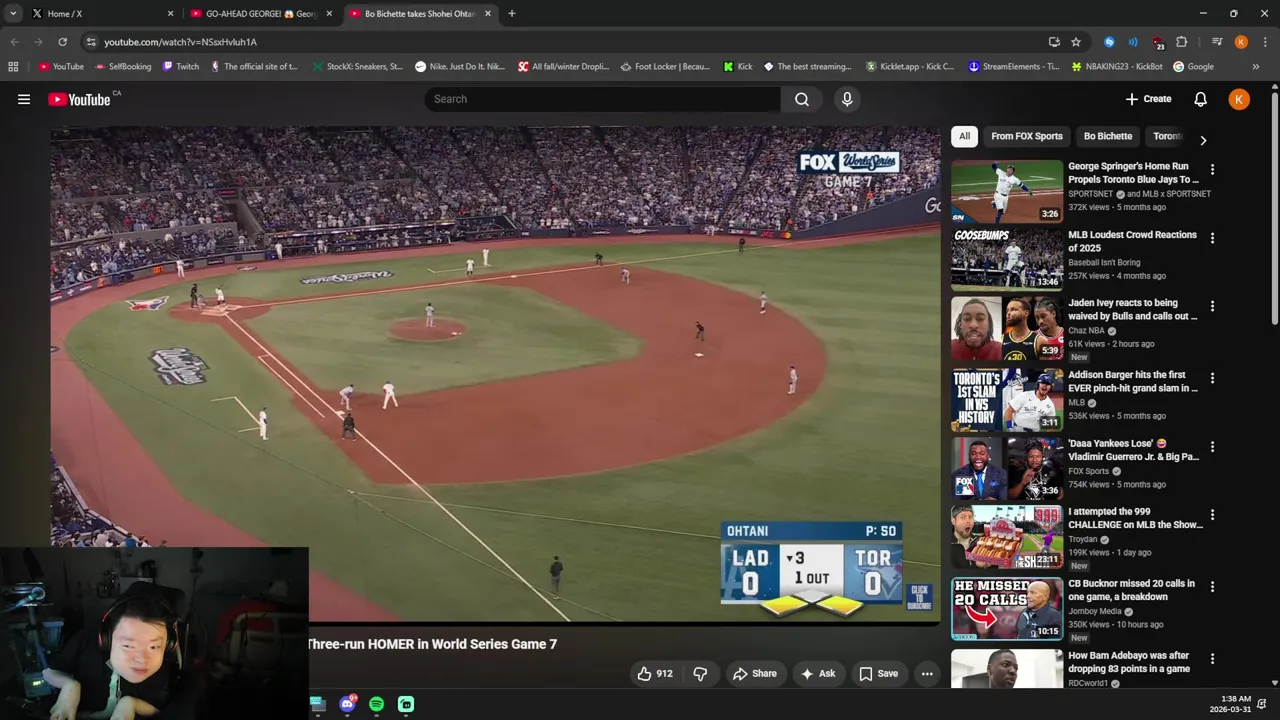Image resolution: width=1280 pixels, height=720 pixels.
Task: Bookmark this page with the star icon
Action: tap(1076, 42)
